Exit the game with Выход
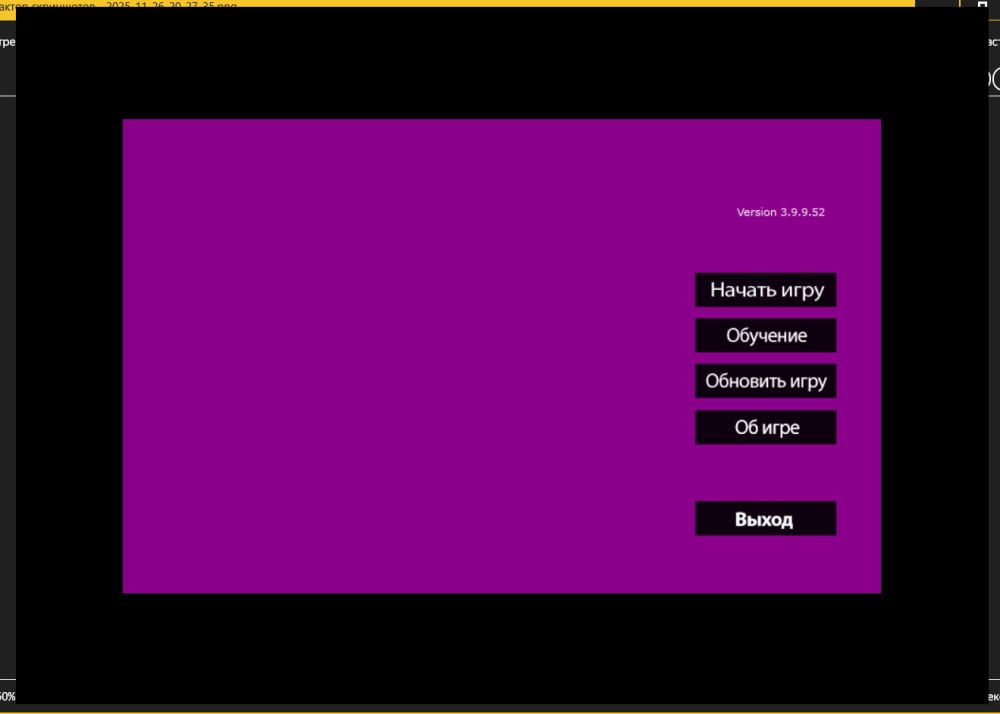1000x714 pixels. [766, 519]
